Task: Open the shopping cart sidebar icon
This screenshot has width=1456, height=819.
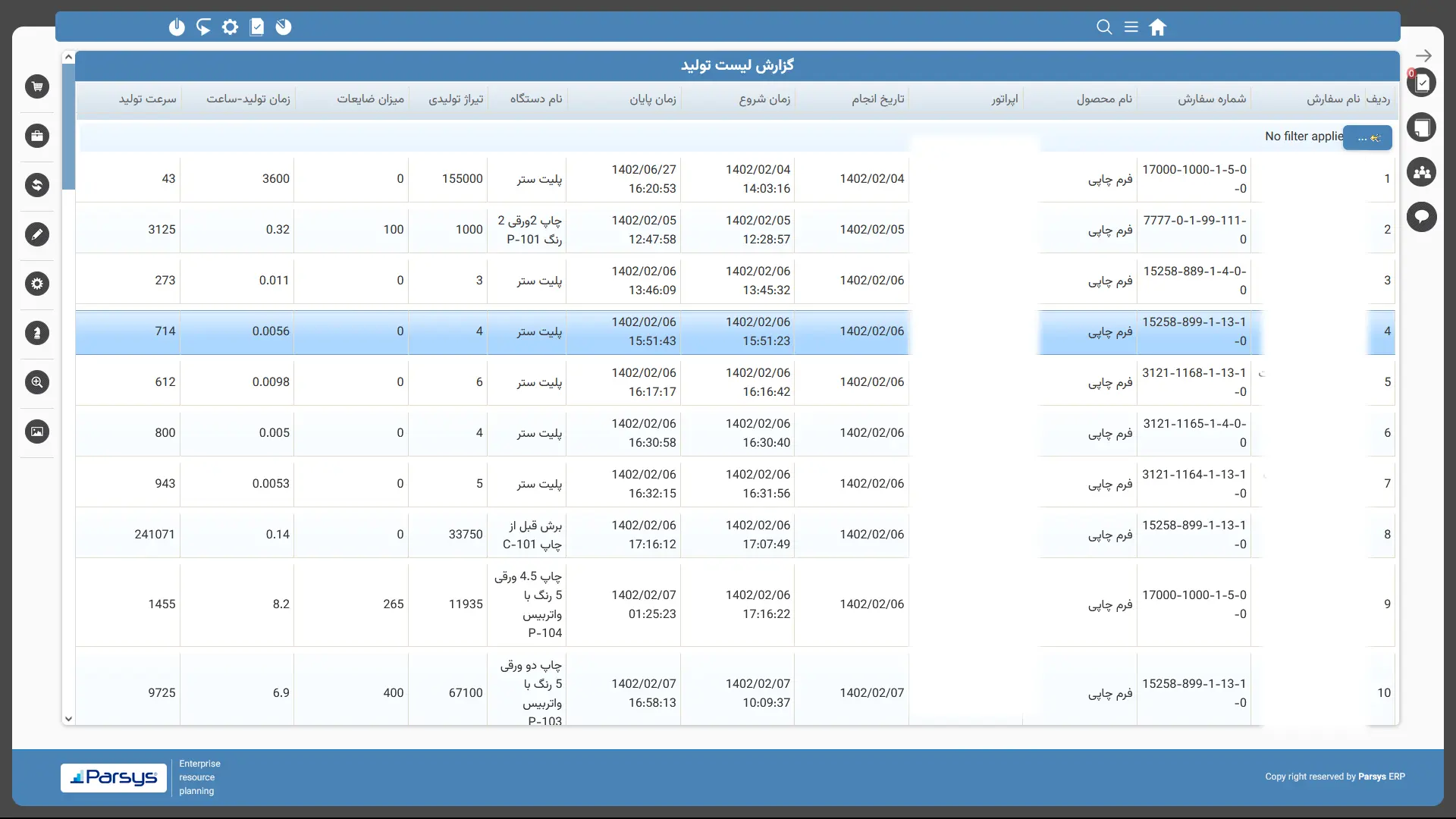Action: 37,86
